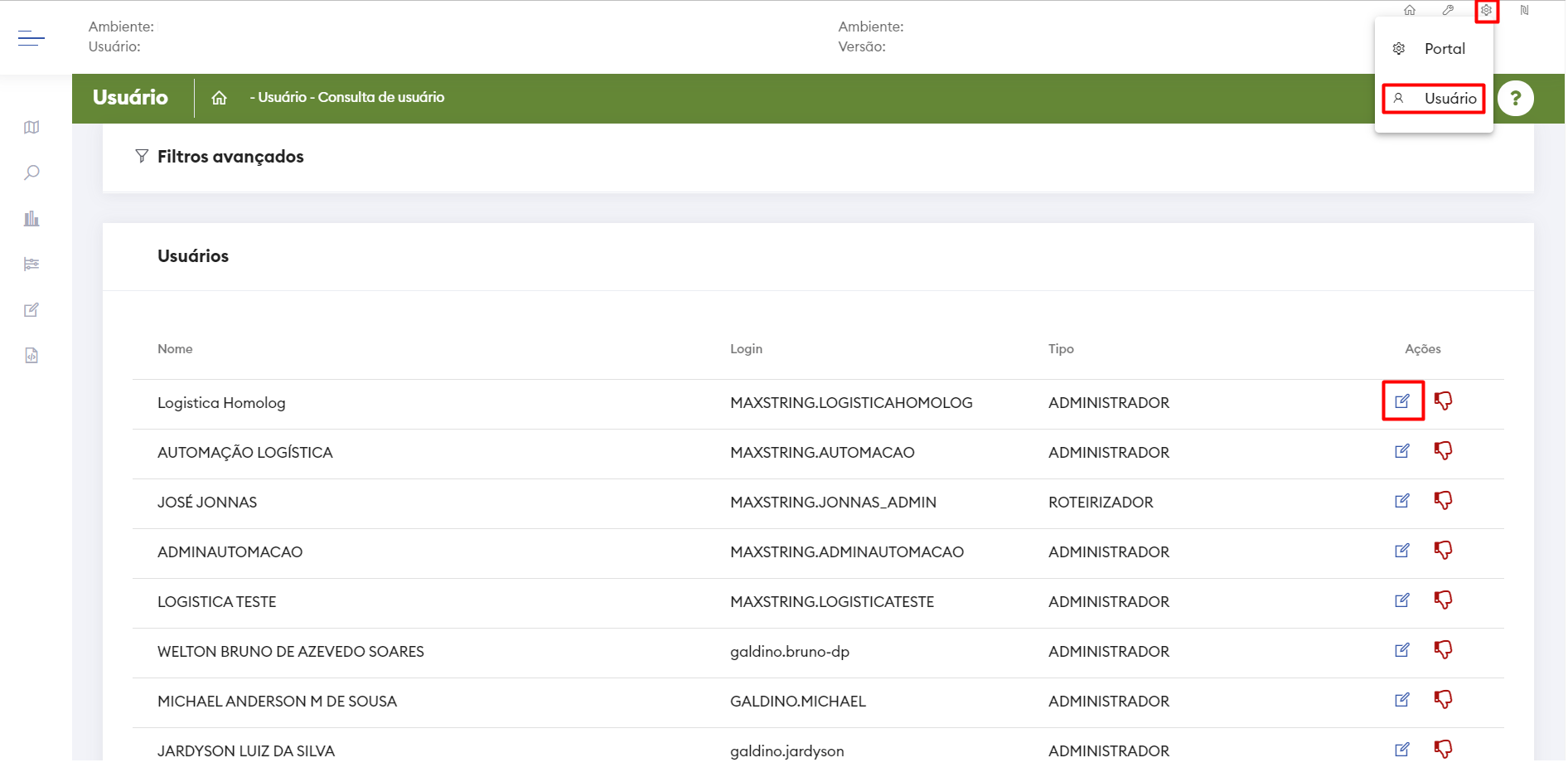Image resolution: width=1568 pixels, height=782 pixels.
Task: Deactivate JOSÉ JONNAS using thumbs-down icon
Action: tap(1443, 501)
